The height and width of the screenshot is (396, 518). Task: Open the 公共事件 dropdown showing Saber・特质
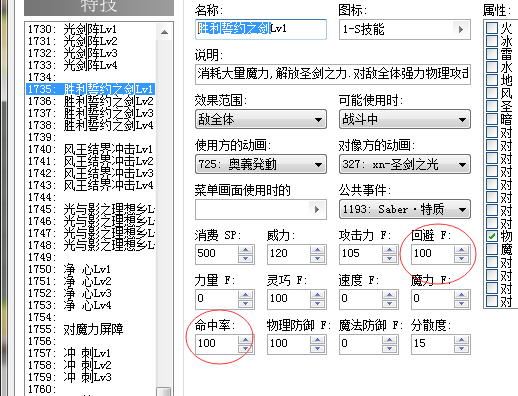(405, 209)
